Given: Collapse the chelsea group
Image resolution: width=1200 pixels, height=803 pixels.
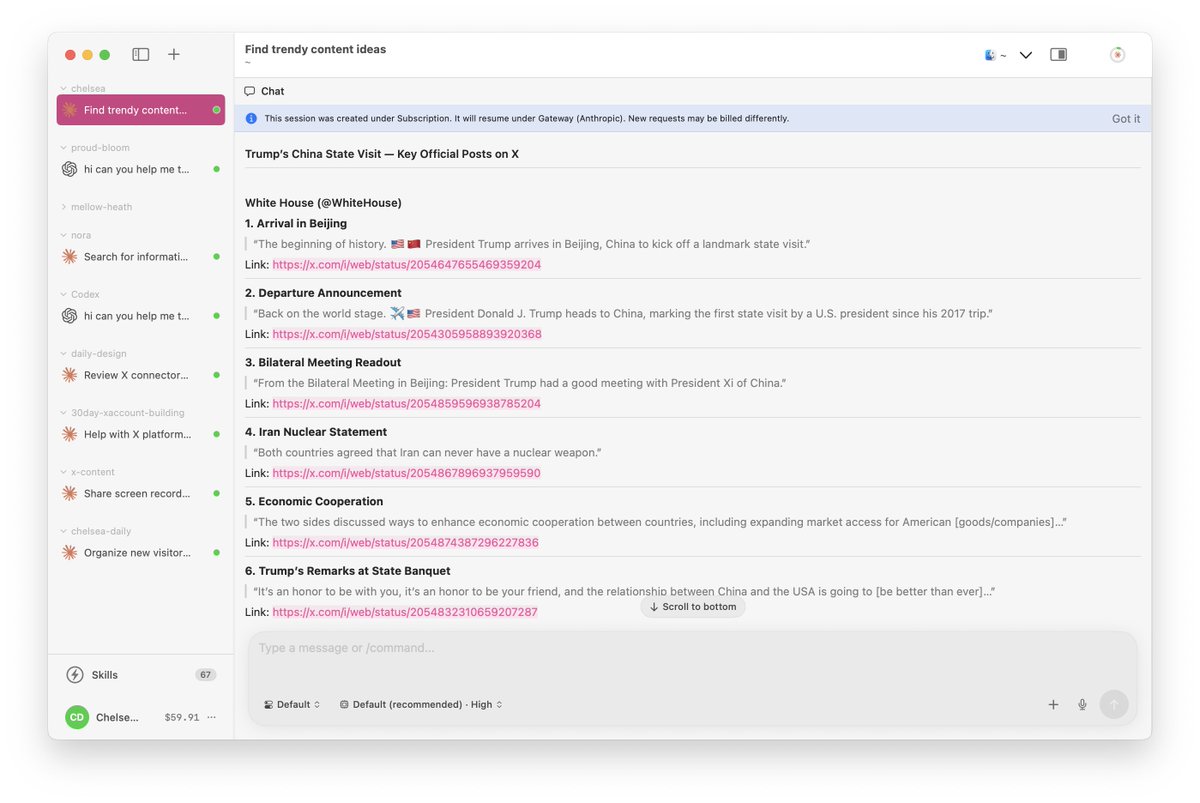Looking at the screenshot, I should (x=82, y=88).
